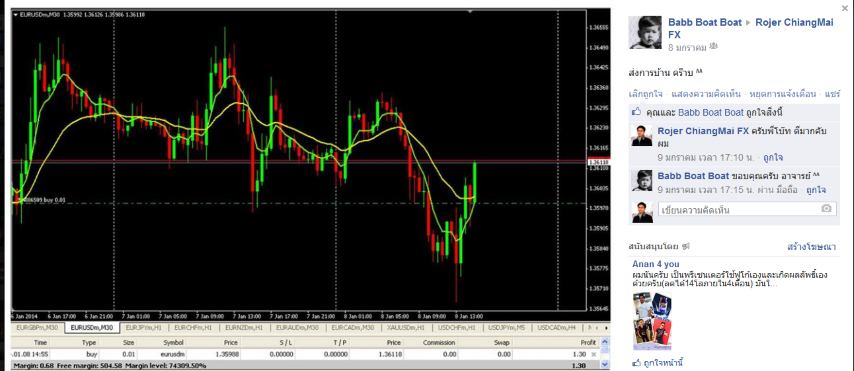Click the thumbs-up like page icon under ad
Image resolution: width=854 pixels, height=371 pixels.
[636, 363]
